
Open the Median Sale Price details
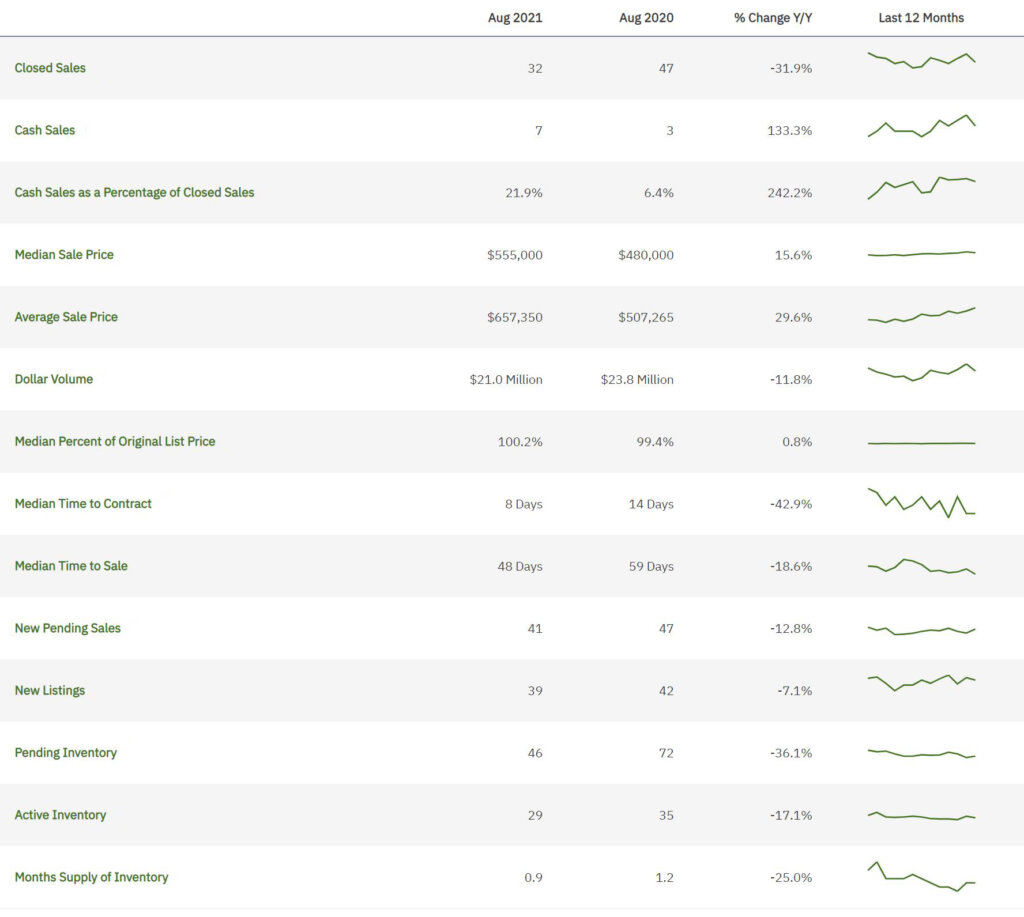click(63, 255)
